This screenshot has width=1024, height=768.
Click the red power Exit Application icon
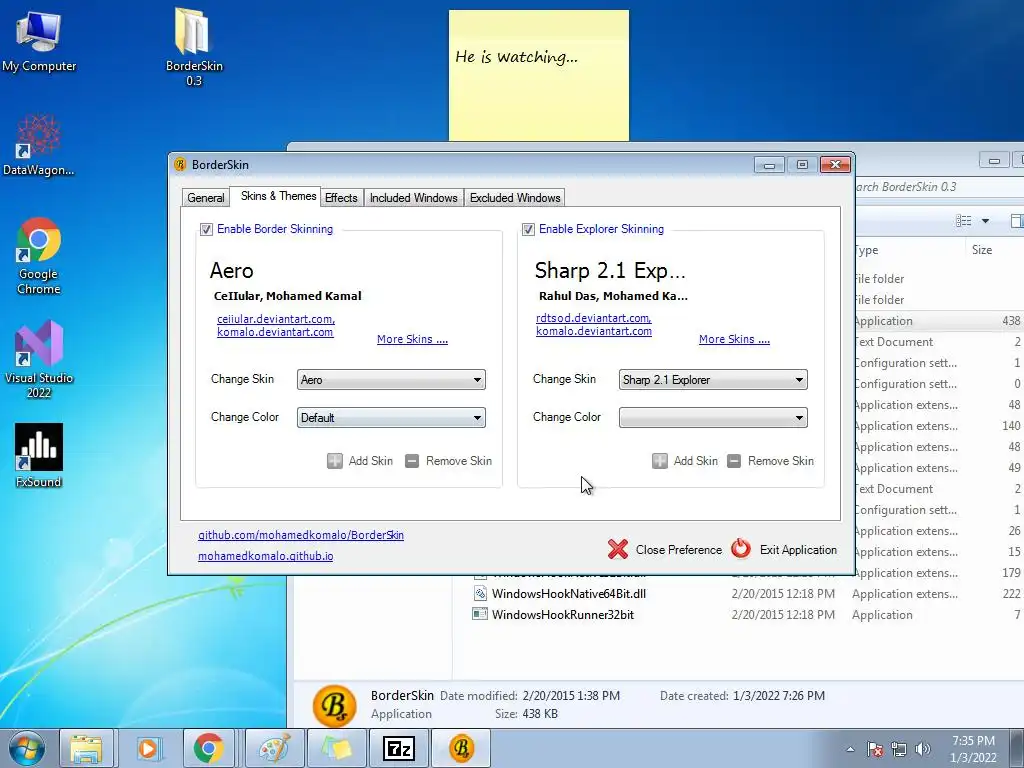click(x=741, y=549)
